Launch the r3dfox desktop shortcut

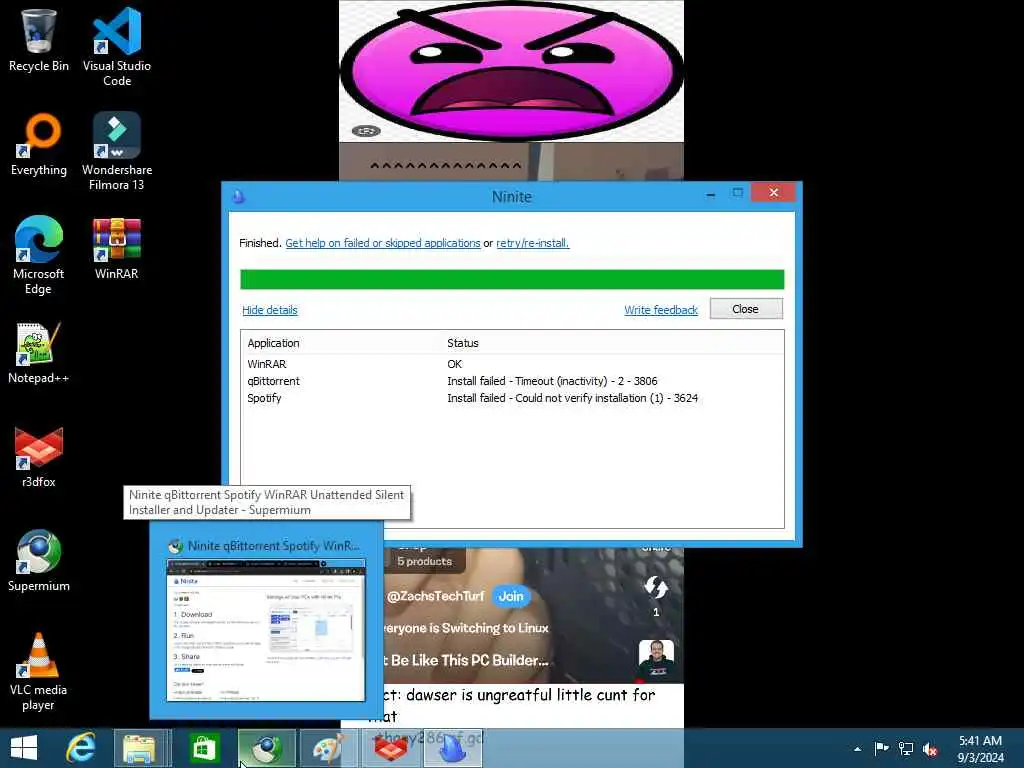pos(39,457)
